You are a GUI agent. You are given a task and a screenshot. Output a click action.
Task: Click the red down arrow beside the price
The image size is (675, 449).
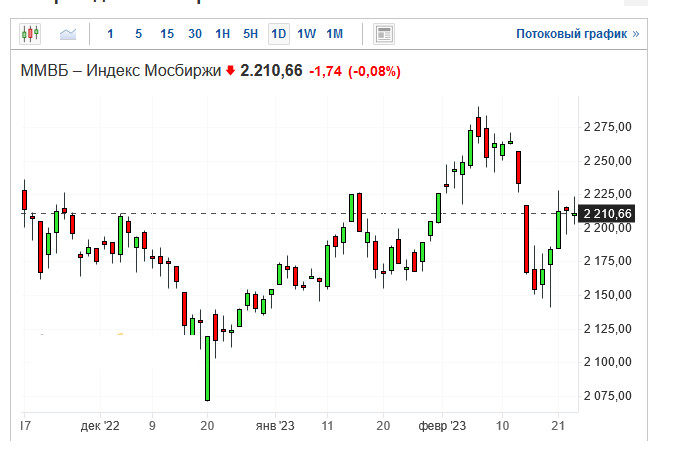(230, 72)
